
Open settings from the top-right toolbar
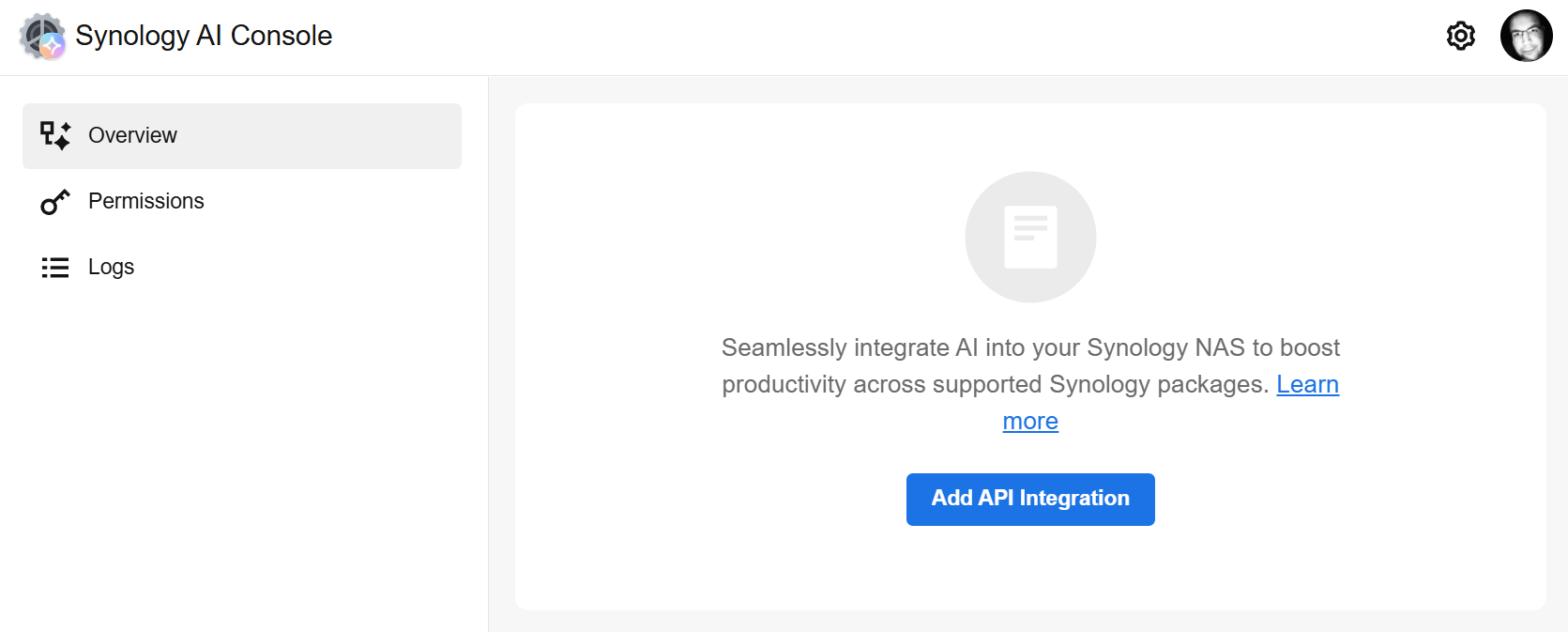point(1460,36)
